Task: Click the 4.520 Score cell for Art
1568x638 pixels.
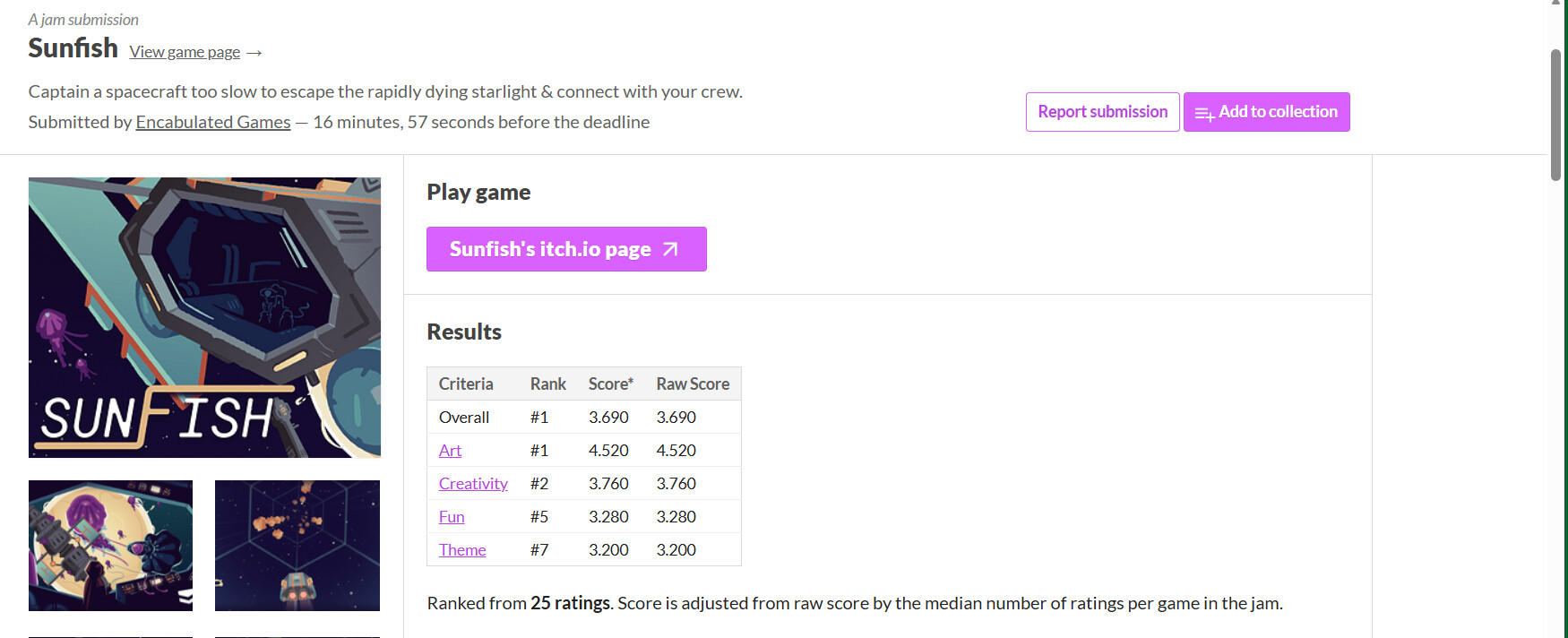Action: [608, 451]
